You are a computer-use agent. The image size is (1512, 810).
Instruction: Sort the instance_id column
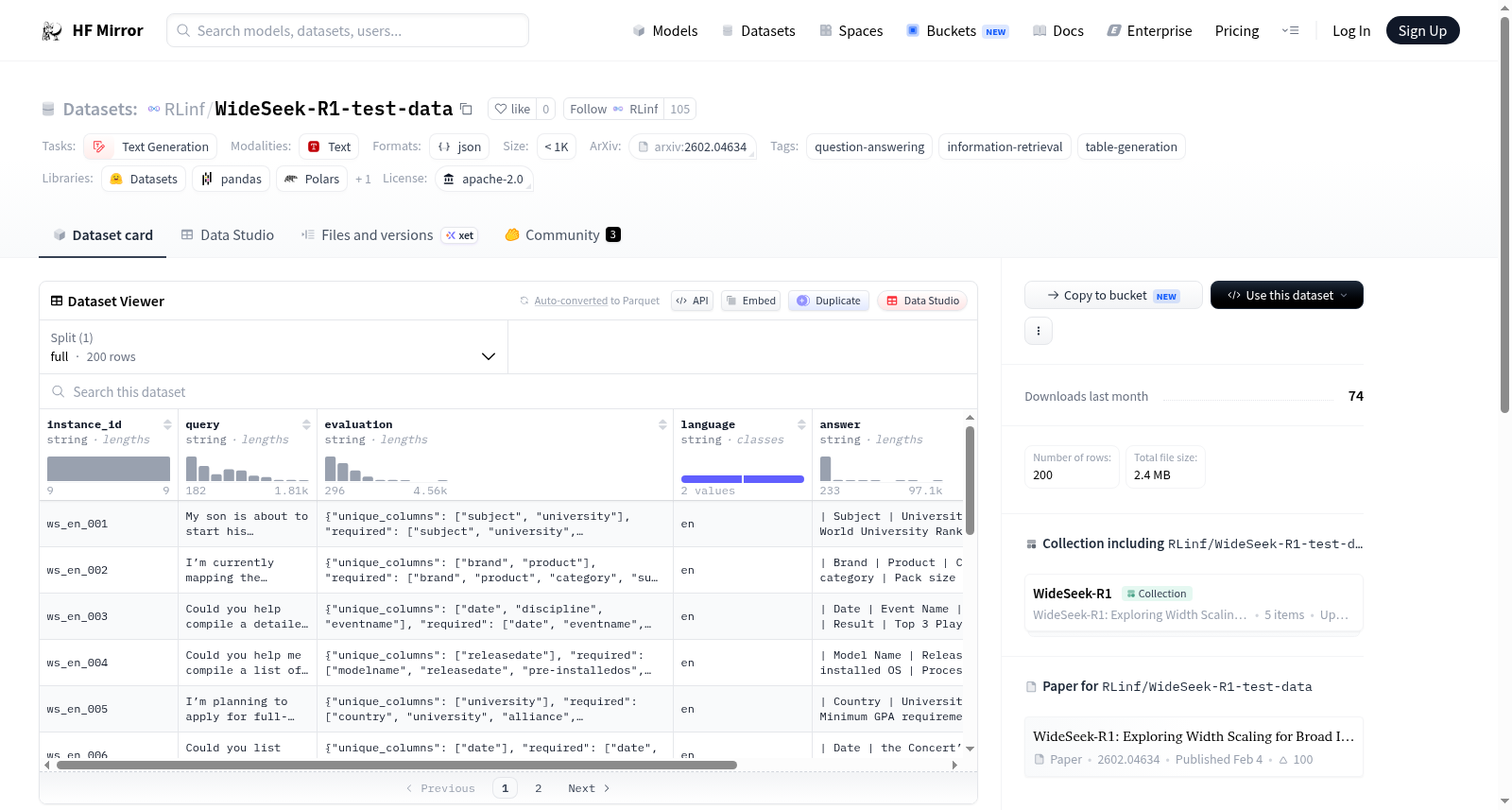(167, 424)
